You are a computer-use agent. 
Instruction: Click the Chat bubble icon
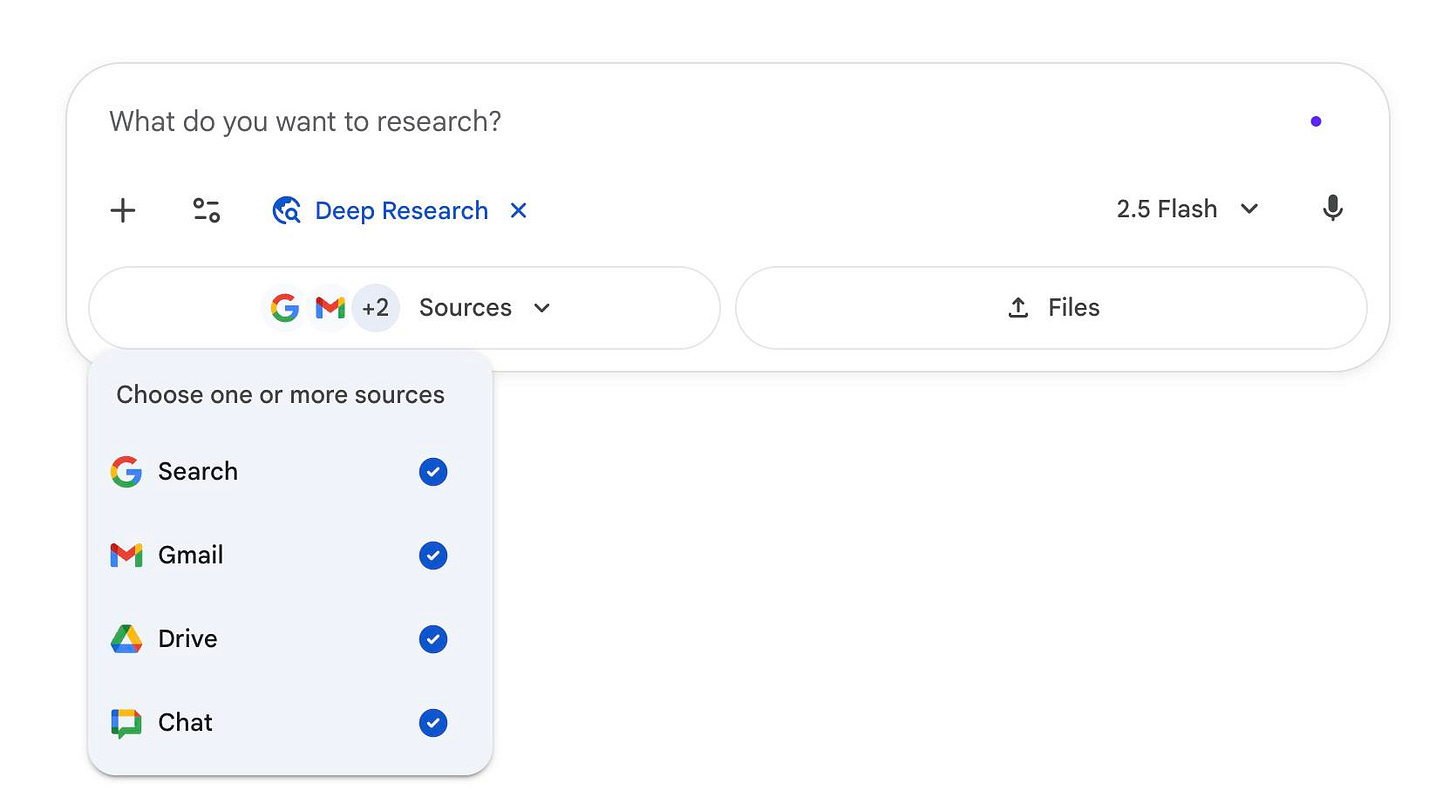(126, 722)
